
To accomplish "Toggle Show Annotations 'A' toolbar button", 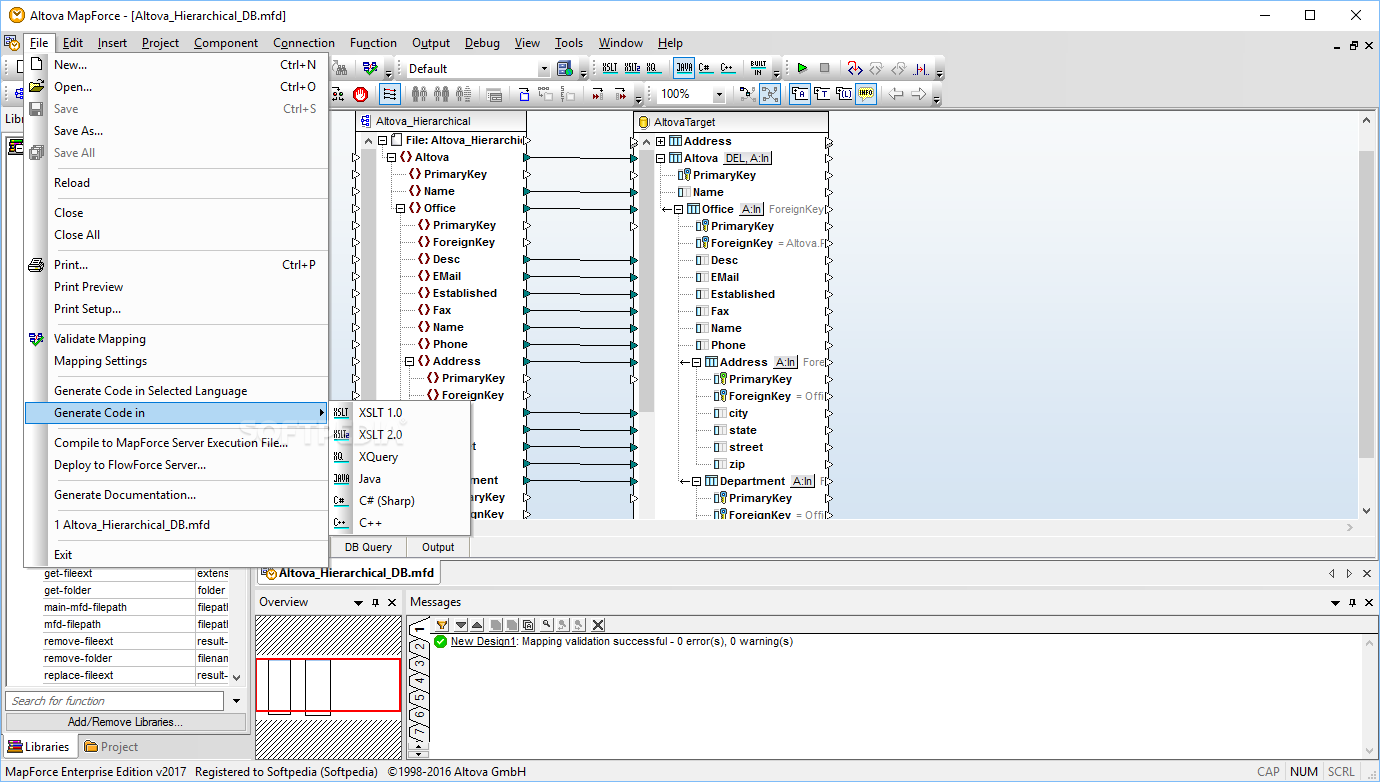I will coord(801,94).
